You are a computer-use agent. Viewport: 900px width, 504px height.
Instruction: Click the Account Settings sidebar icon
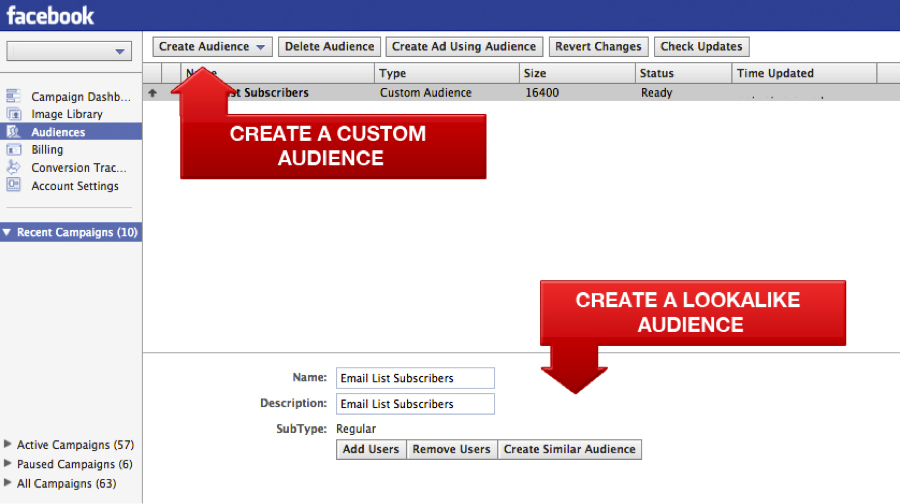[13, 185]
